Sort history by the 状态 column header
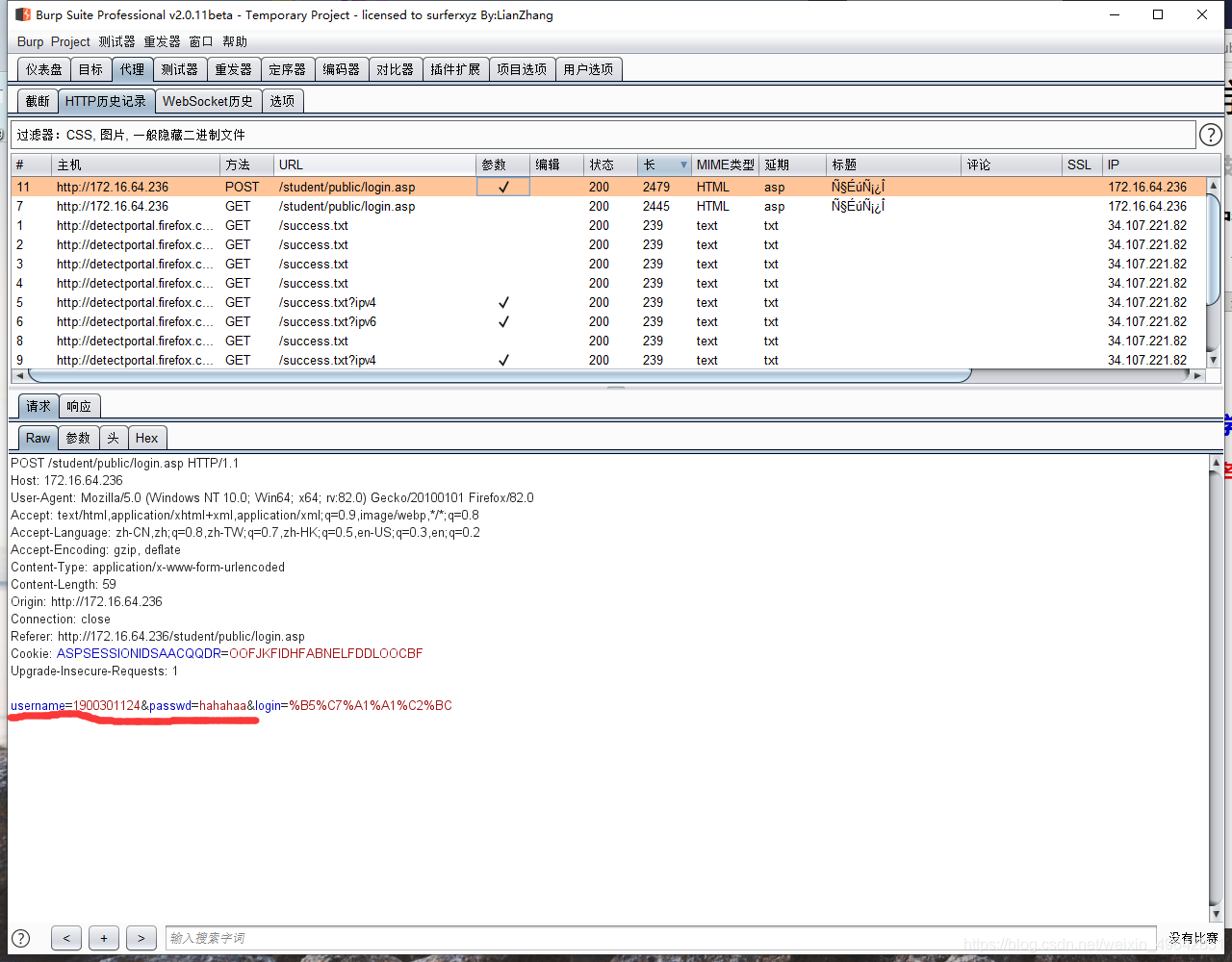The image size is (1232, 962). pyautogui.click(x=610, y=165)
